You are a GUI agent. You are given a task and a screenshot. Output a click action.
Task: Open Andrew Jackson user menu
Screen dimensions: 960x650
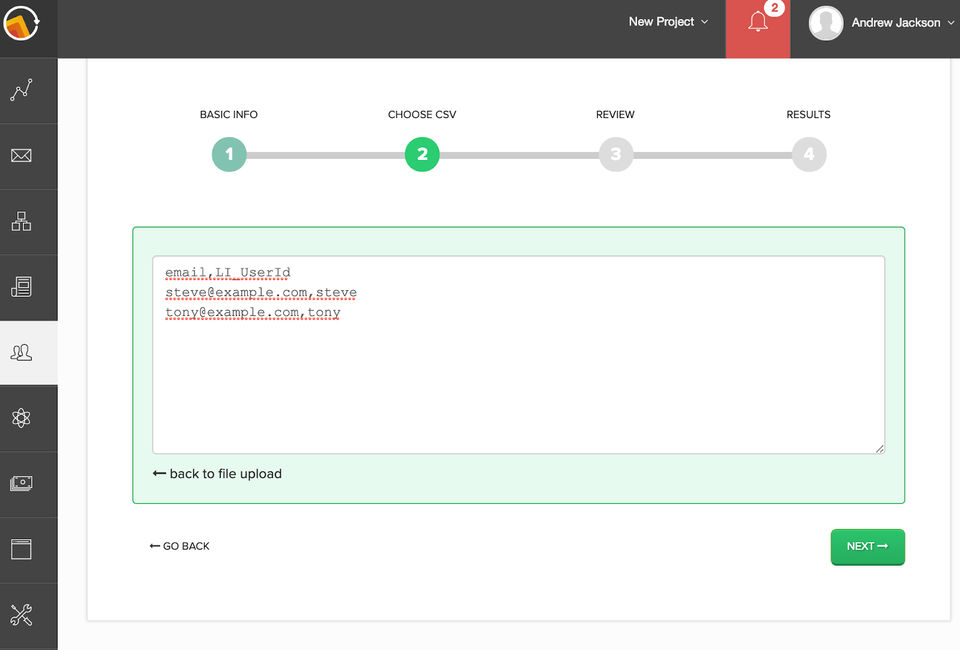[x=881, y=23]
